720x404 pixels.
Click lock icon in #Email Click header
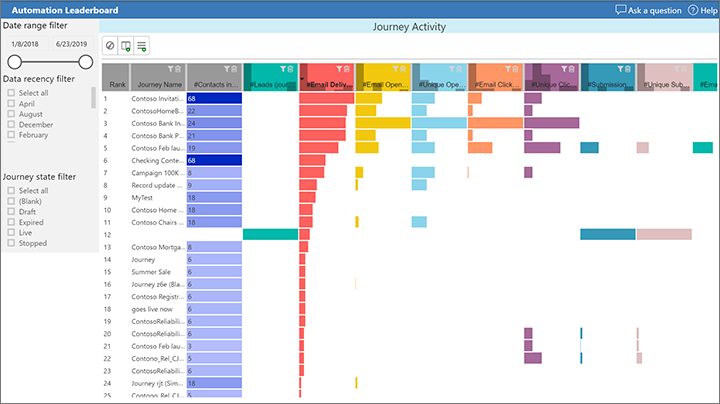click(515, 69)
